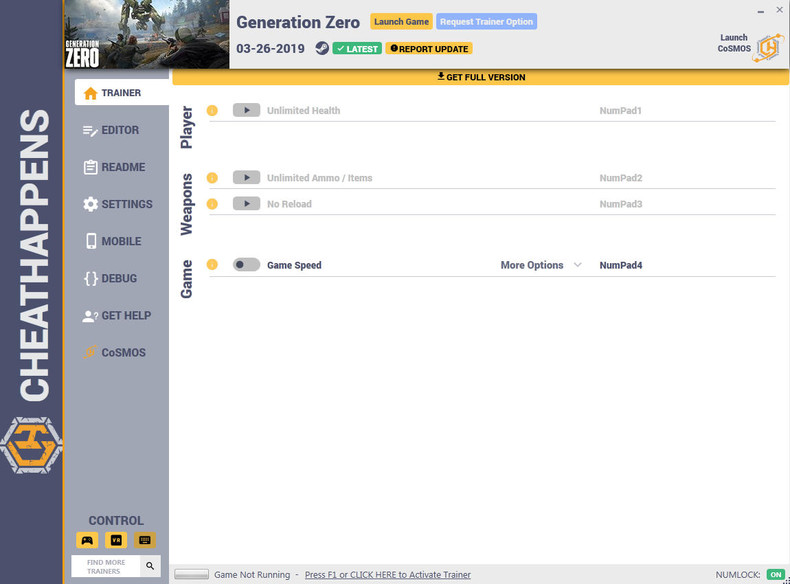
Task: Click the NumPad3 hotkey for No Reload
Action: point(621,204)
